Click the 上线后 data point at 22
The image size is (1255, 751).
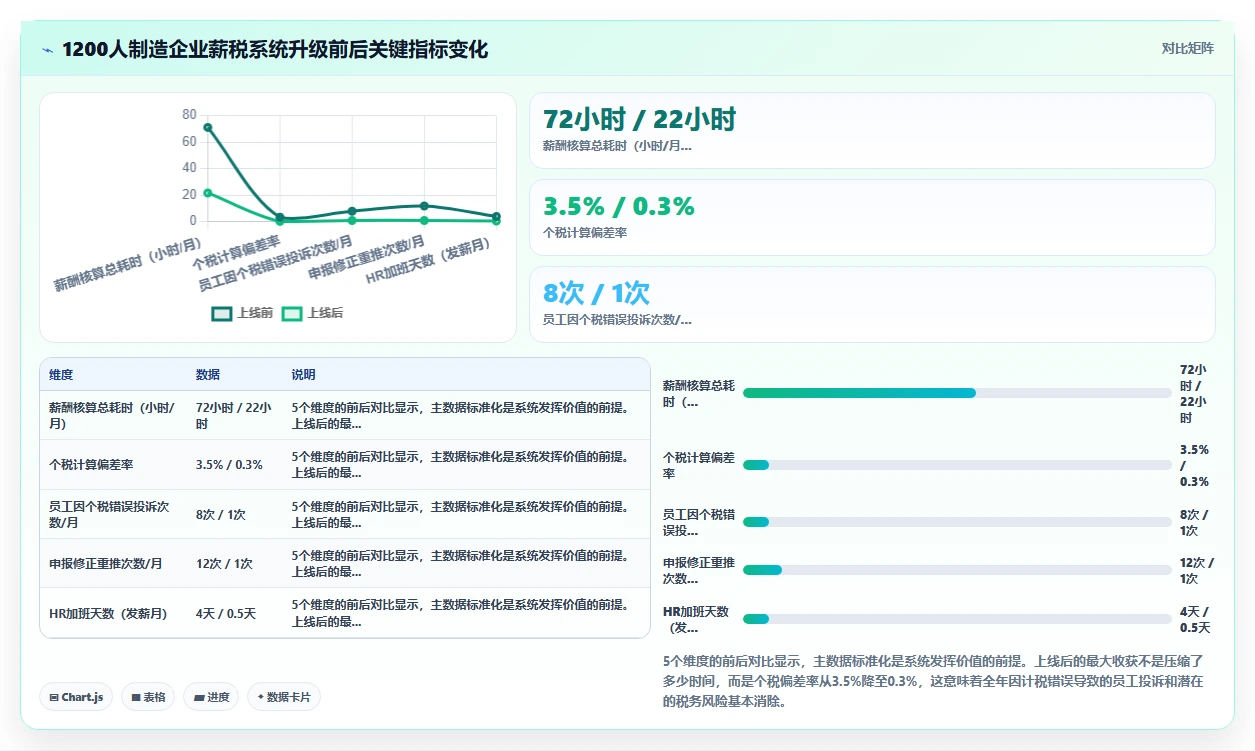208,192
